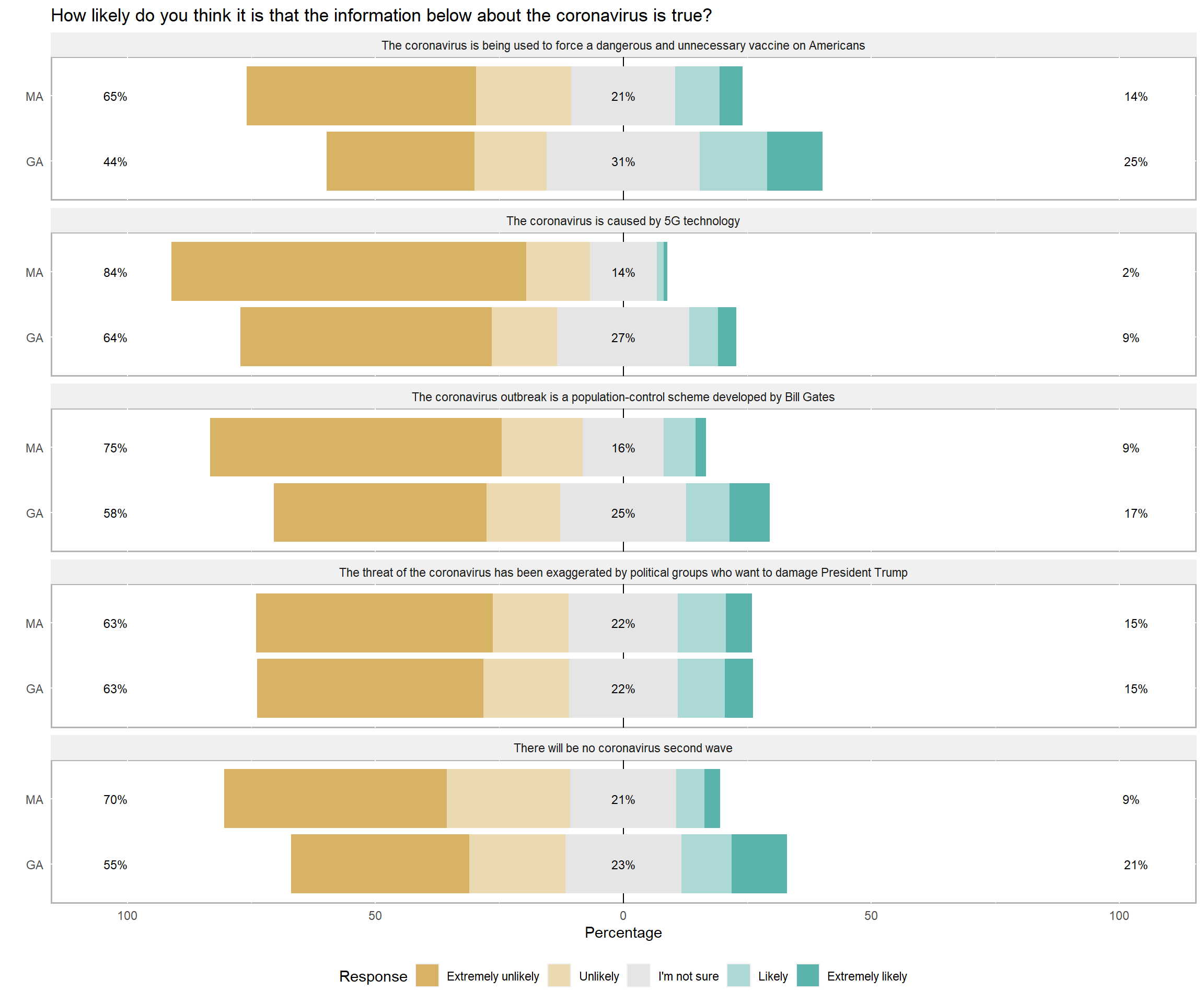Click the 0 tick label on x-axis

(x=622, y=915)
